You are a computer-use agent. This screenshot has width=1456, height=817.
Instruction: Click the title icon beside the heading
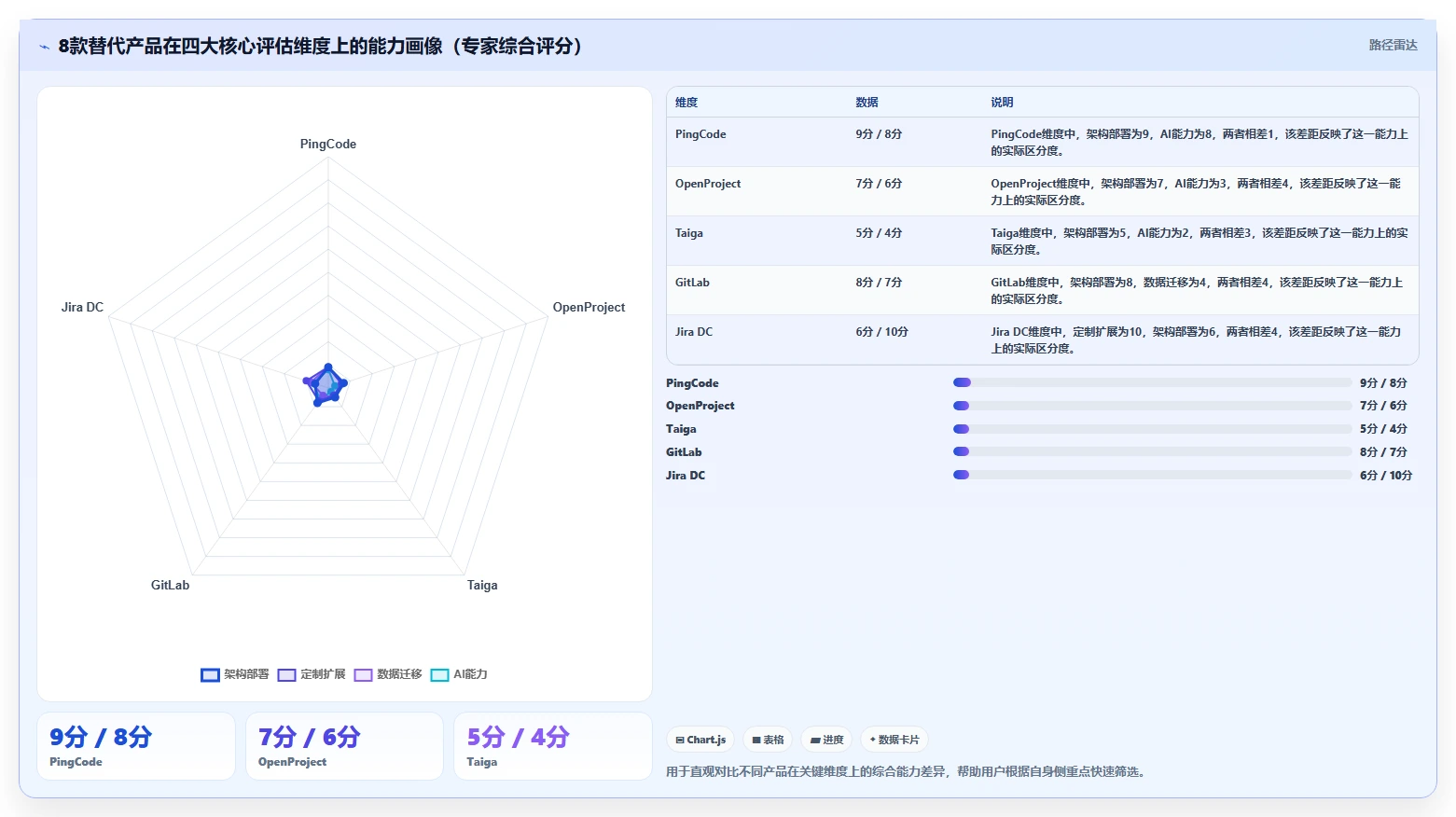coord(44,47)
